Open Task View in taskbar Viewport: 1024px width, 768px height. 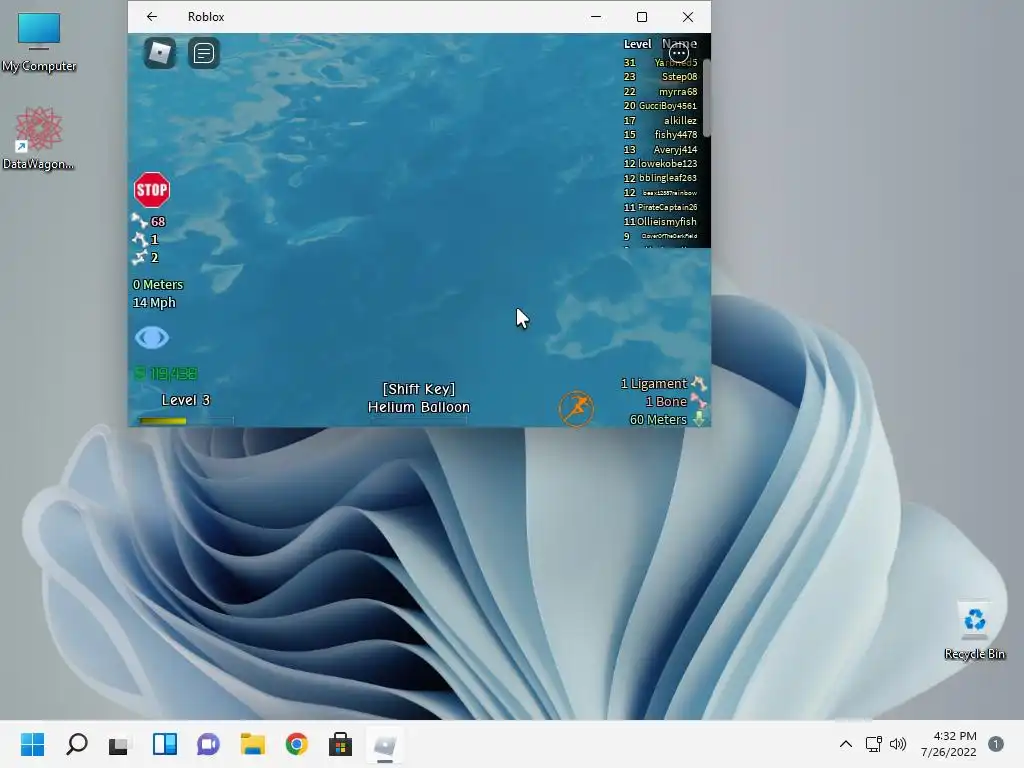coord(120,744)
